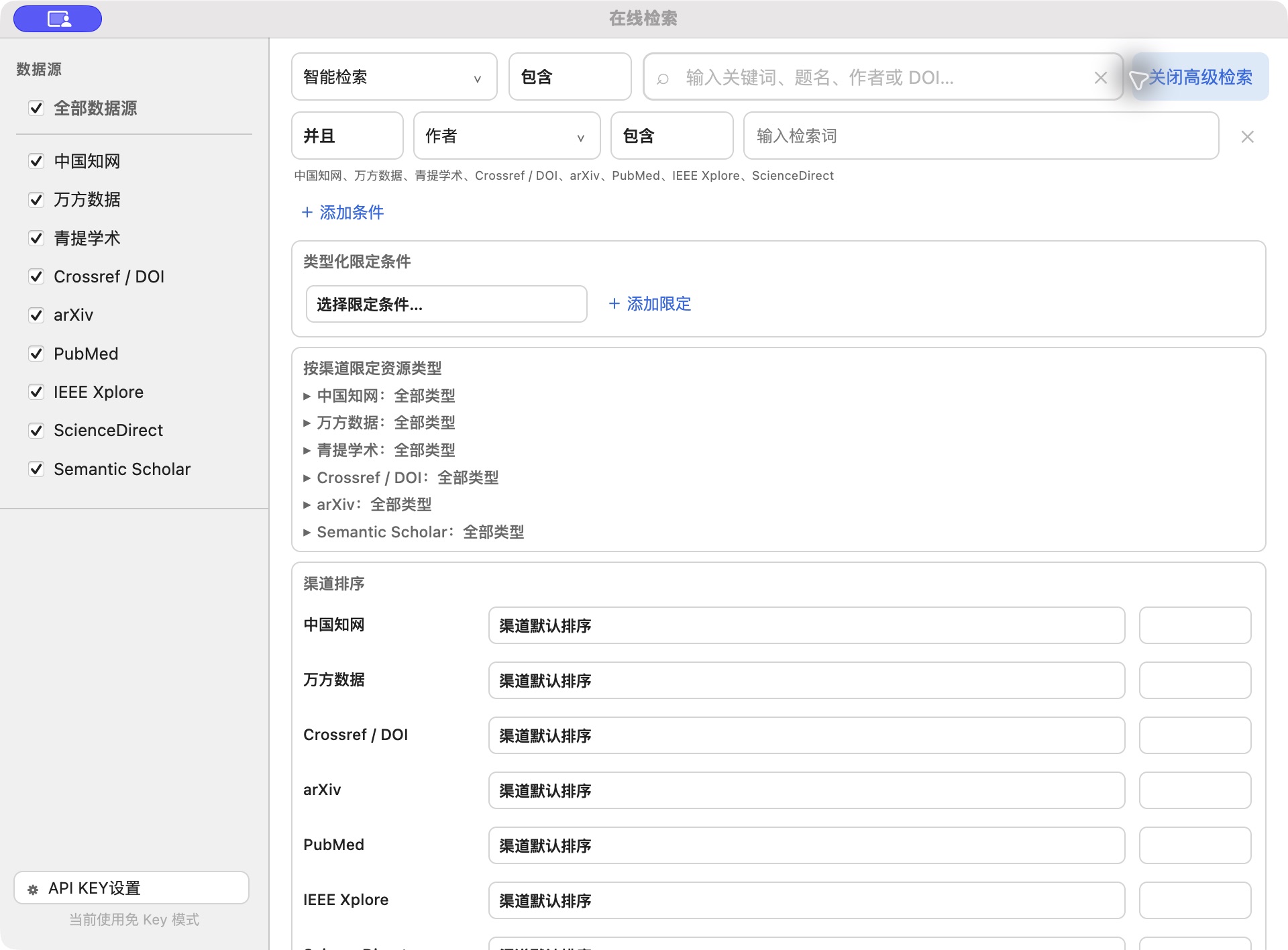Click the magnifier icon in search box
The height and width of the screenshot is (950, 1288).
tap(663, 78)
